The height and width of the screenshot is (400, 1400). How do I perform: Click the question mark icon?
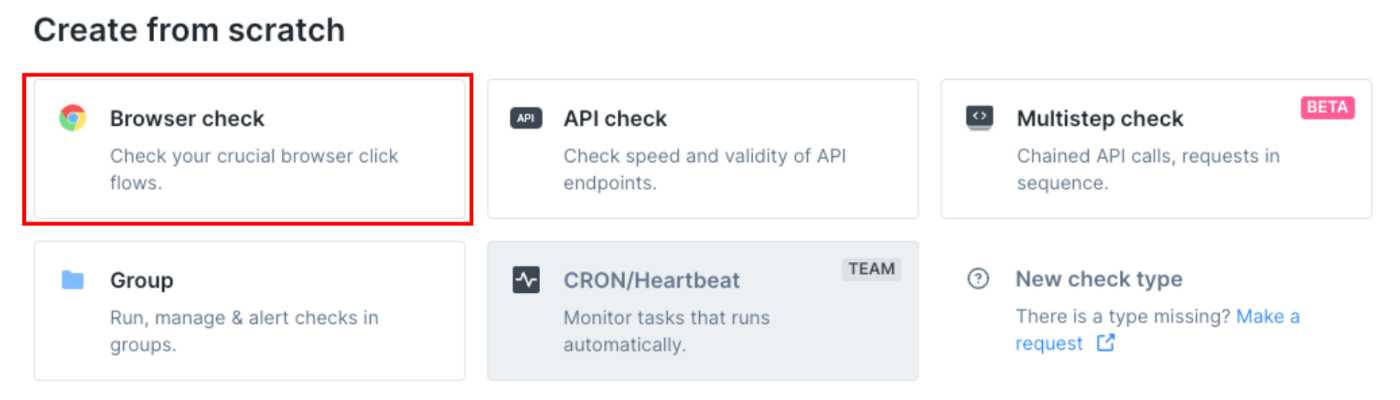[x=978, y=279]
